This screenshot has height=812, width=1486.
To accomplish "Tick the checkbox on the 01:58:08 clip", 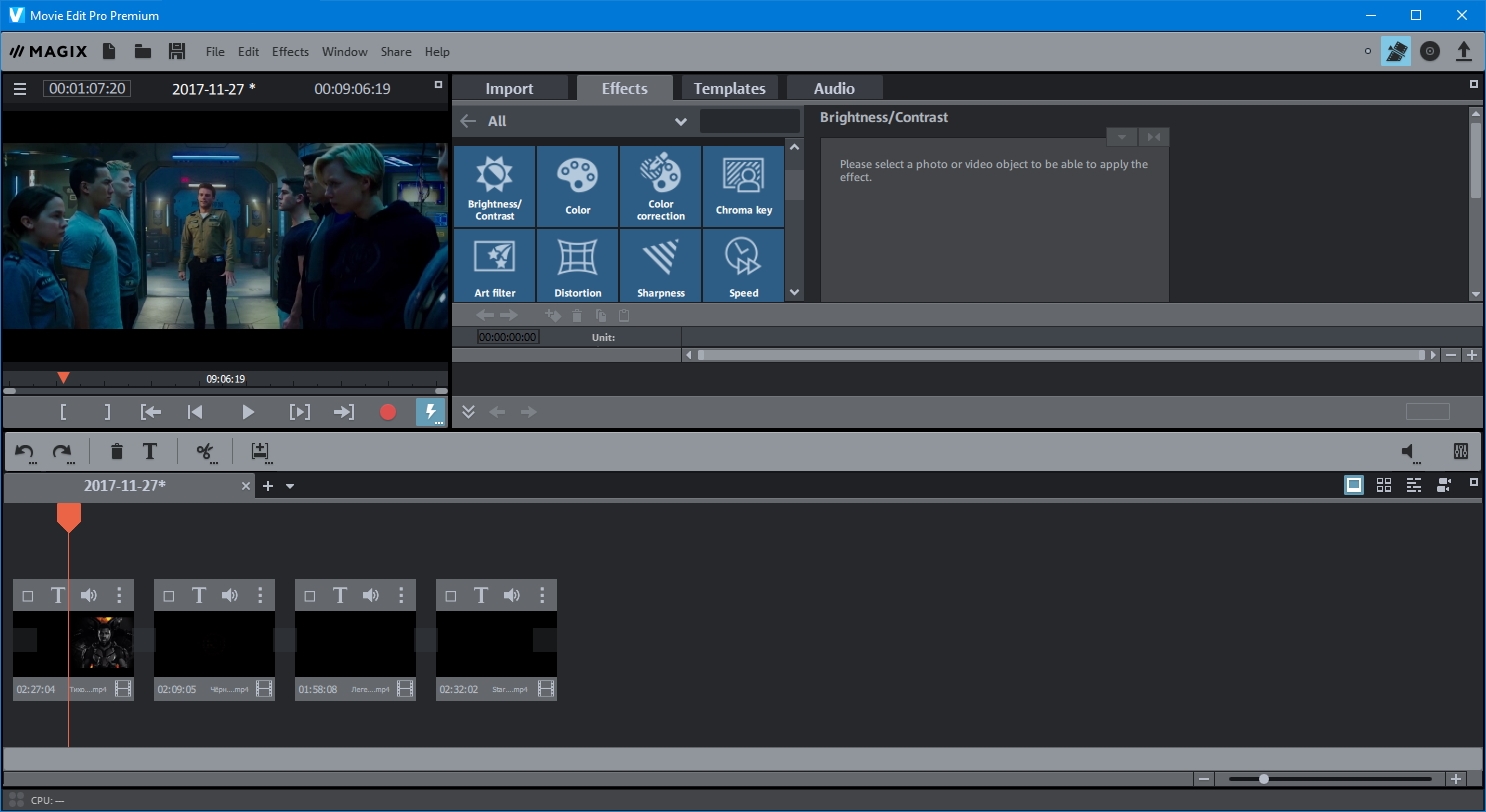I will 310,596.
